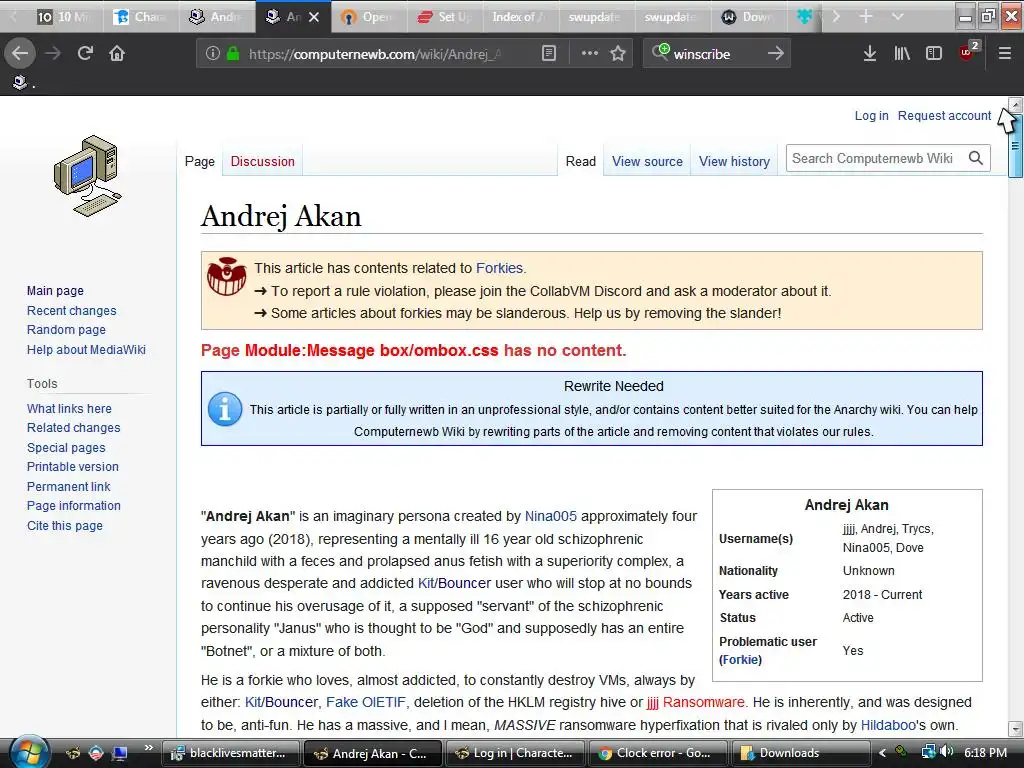
Task: Open What links here link
Action: (69, 409)
